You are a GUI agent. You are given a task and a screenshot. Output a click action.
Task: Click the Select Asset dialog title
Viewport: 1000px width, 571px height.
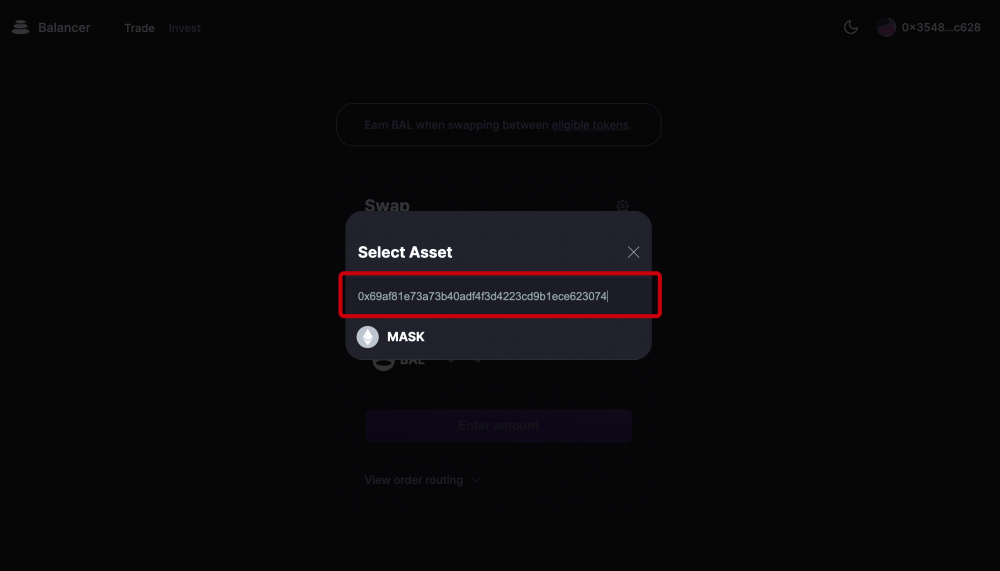(405, 252)
